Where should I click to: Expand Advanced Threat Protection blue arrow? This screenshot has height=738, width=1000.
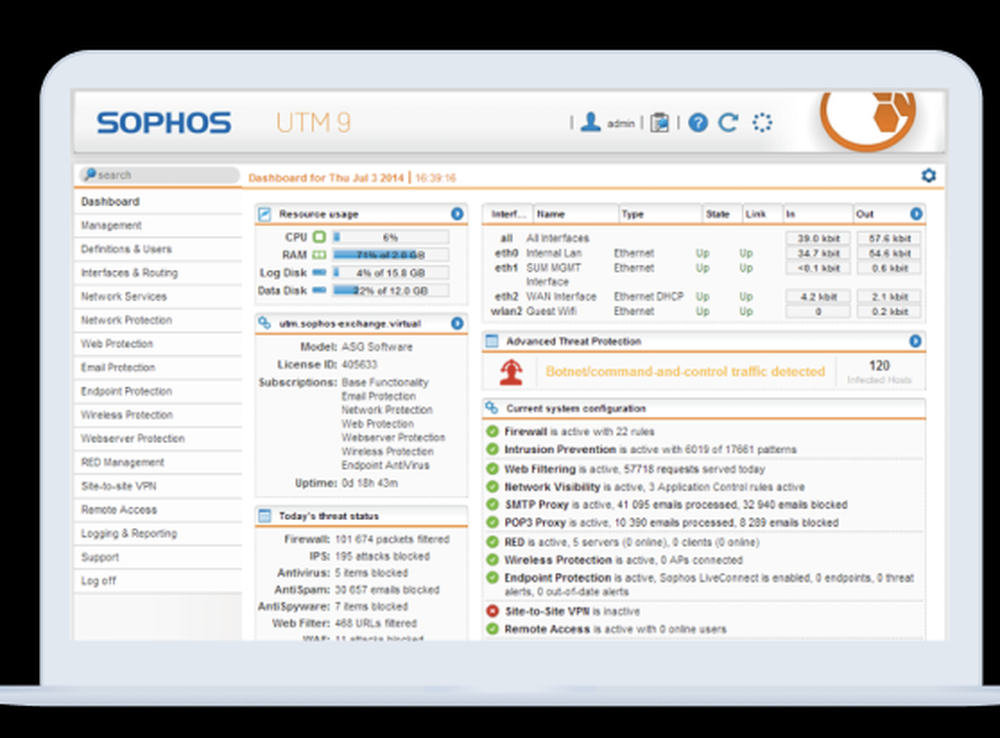tap(915, 341)
